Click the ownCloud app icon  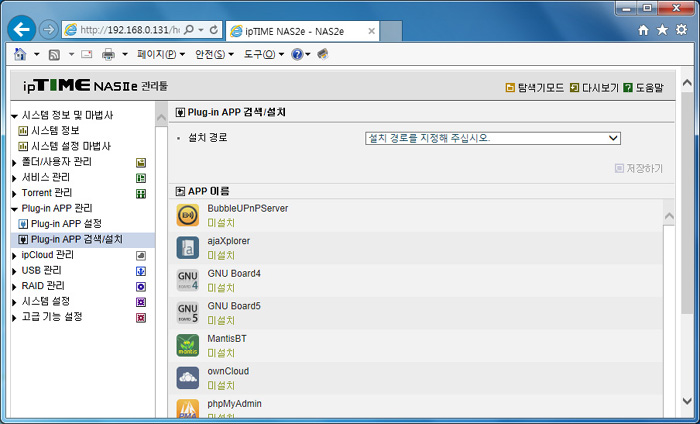click(188, 378)
